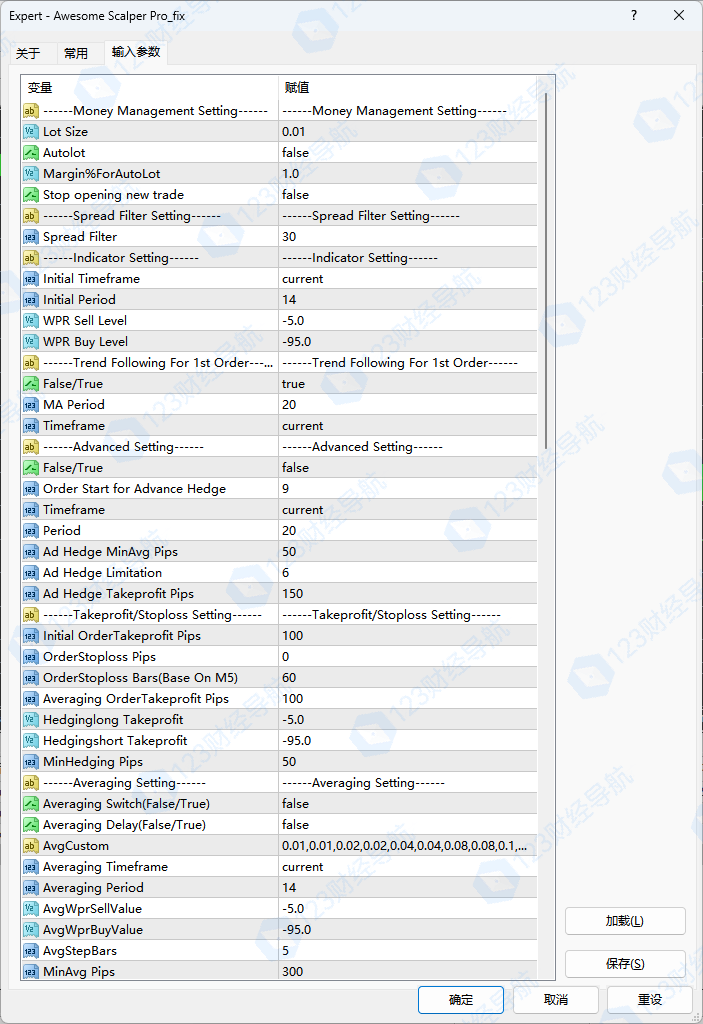703x1024 pixels.
Task: Click the icon beside OrderStoploss Pips
Action: tap(31, 657)
